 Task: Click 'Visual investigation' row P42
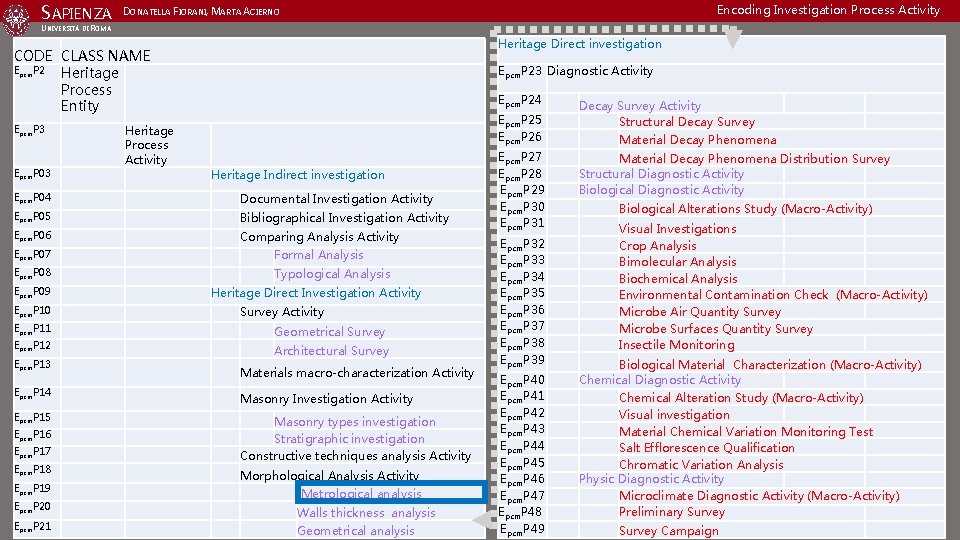tap(674, 415)
